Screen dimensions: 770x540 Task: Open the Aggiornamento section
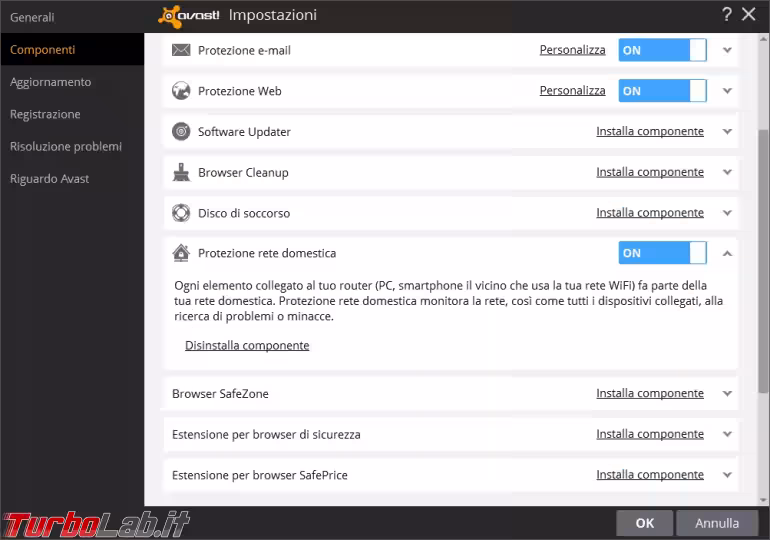pos(72,82)
